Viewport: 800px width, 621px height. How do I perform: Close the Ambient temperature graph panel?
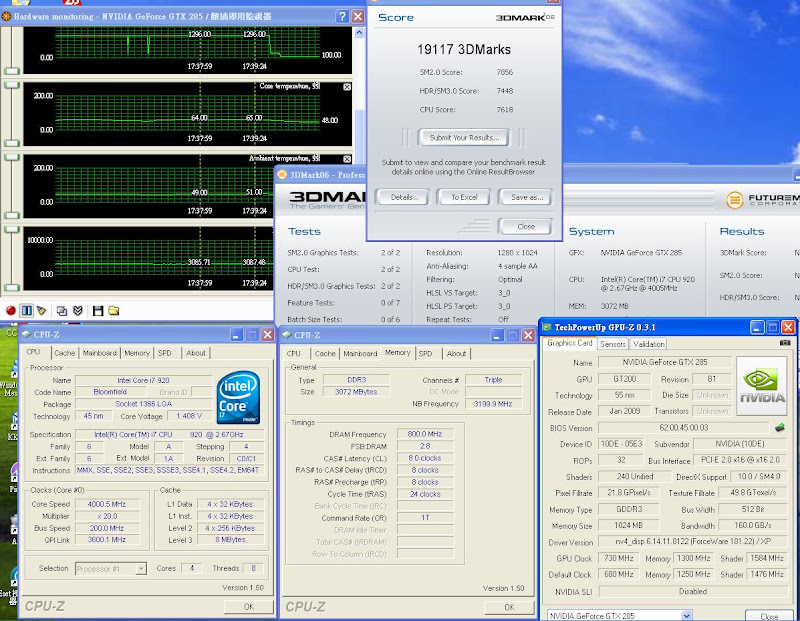coord(346,159)
